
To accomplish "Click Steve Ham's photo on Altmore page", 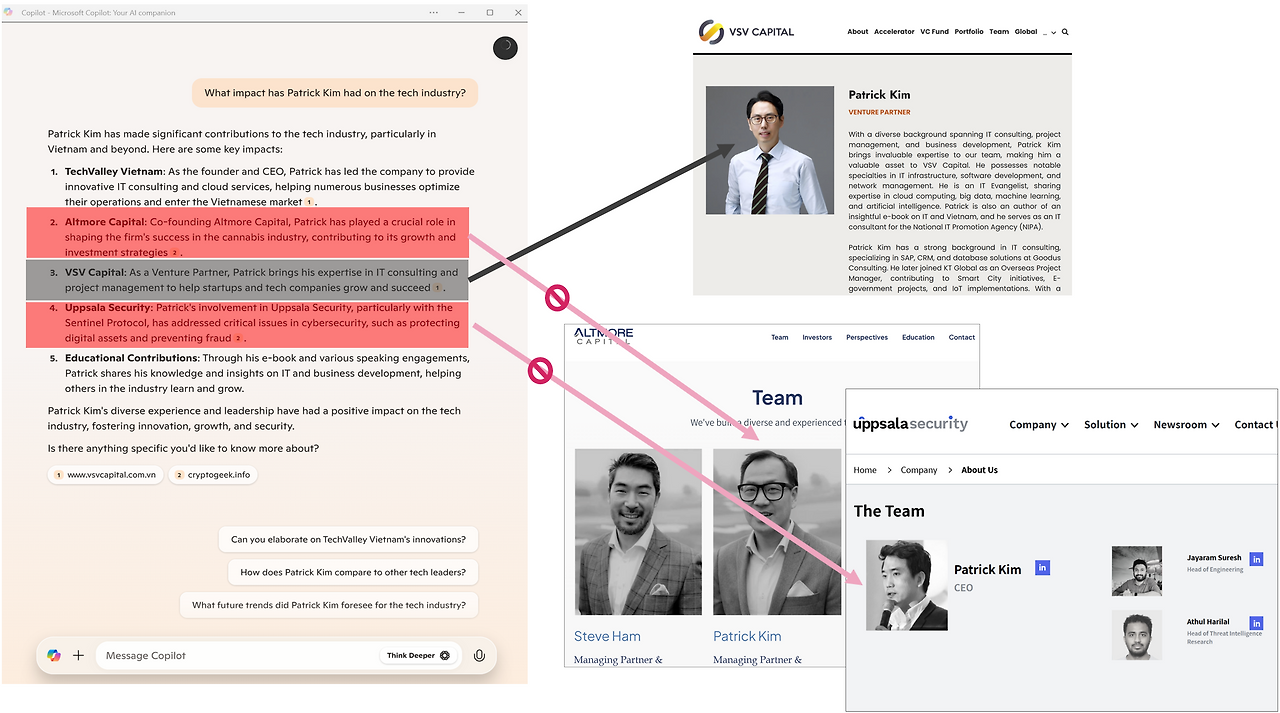I will [638, 531].
